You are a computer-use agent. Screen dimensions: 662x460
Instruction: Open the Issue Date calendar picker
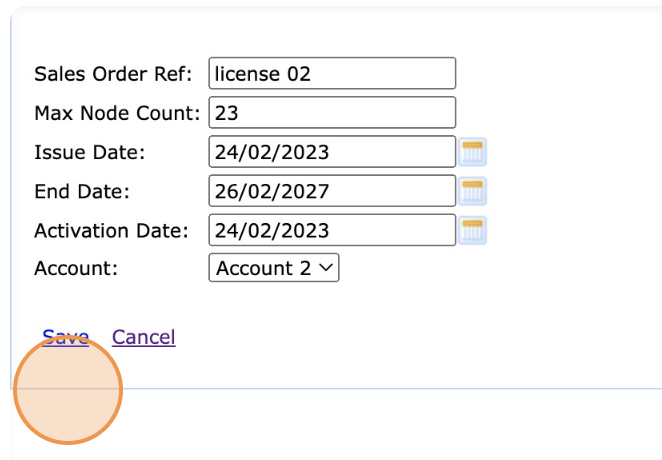click(x=472, y=152)
